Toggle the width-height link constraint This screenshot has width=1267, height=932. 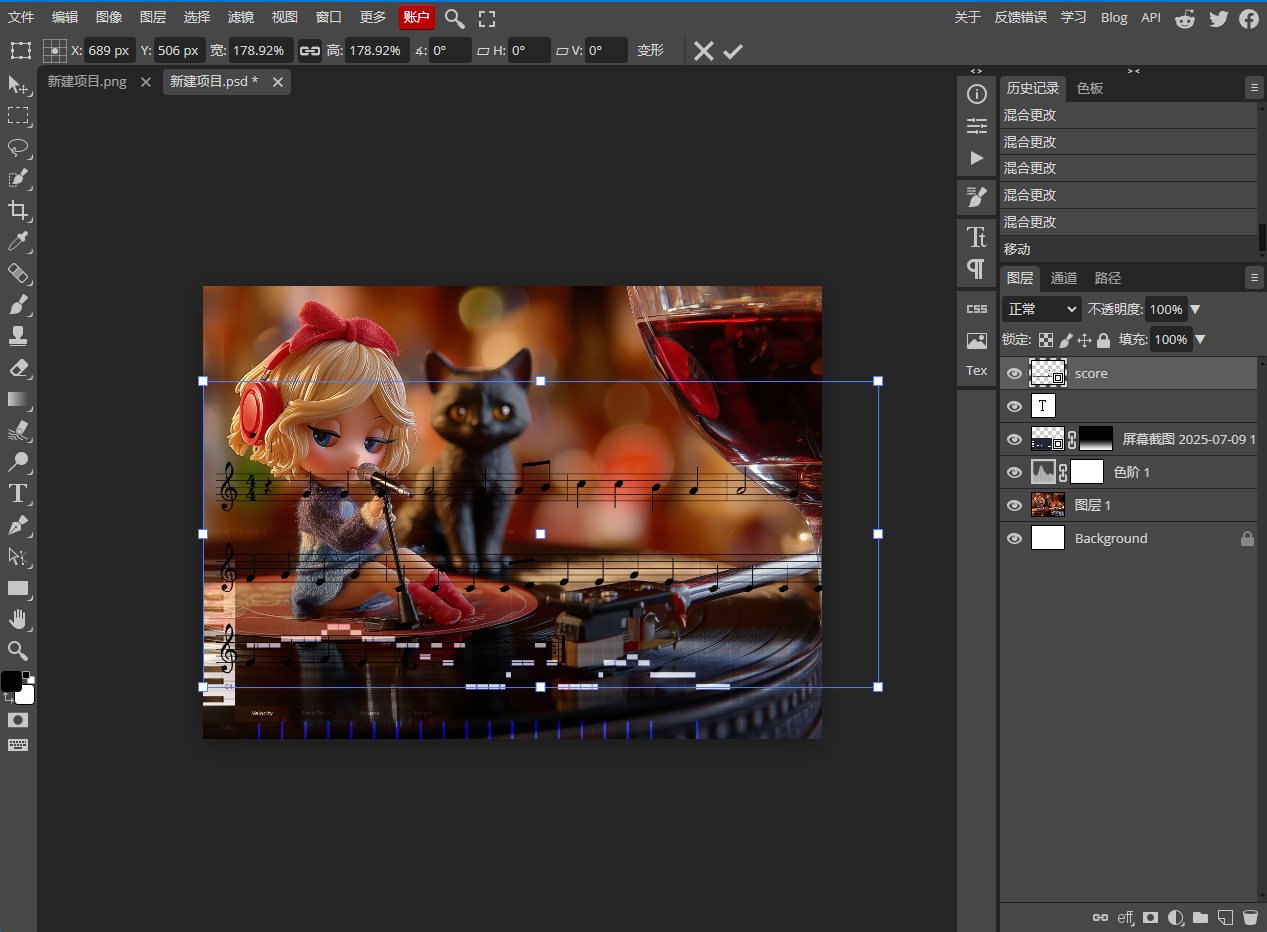(310, 50)
